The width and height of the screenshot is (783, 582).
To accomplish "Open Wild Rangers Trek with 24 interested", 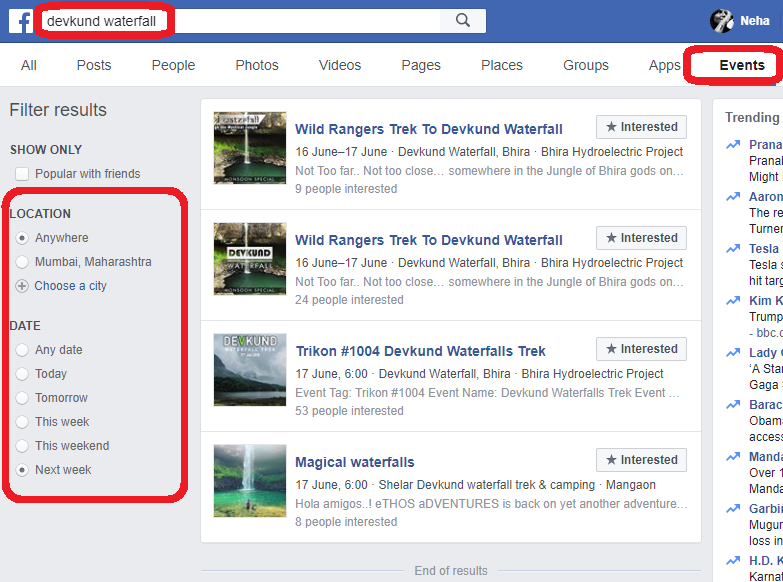I will tap(428, 240).
